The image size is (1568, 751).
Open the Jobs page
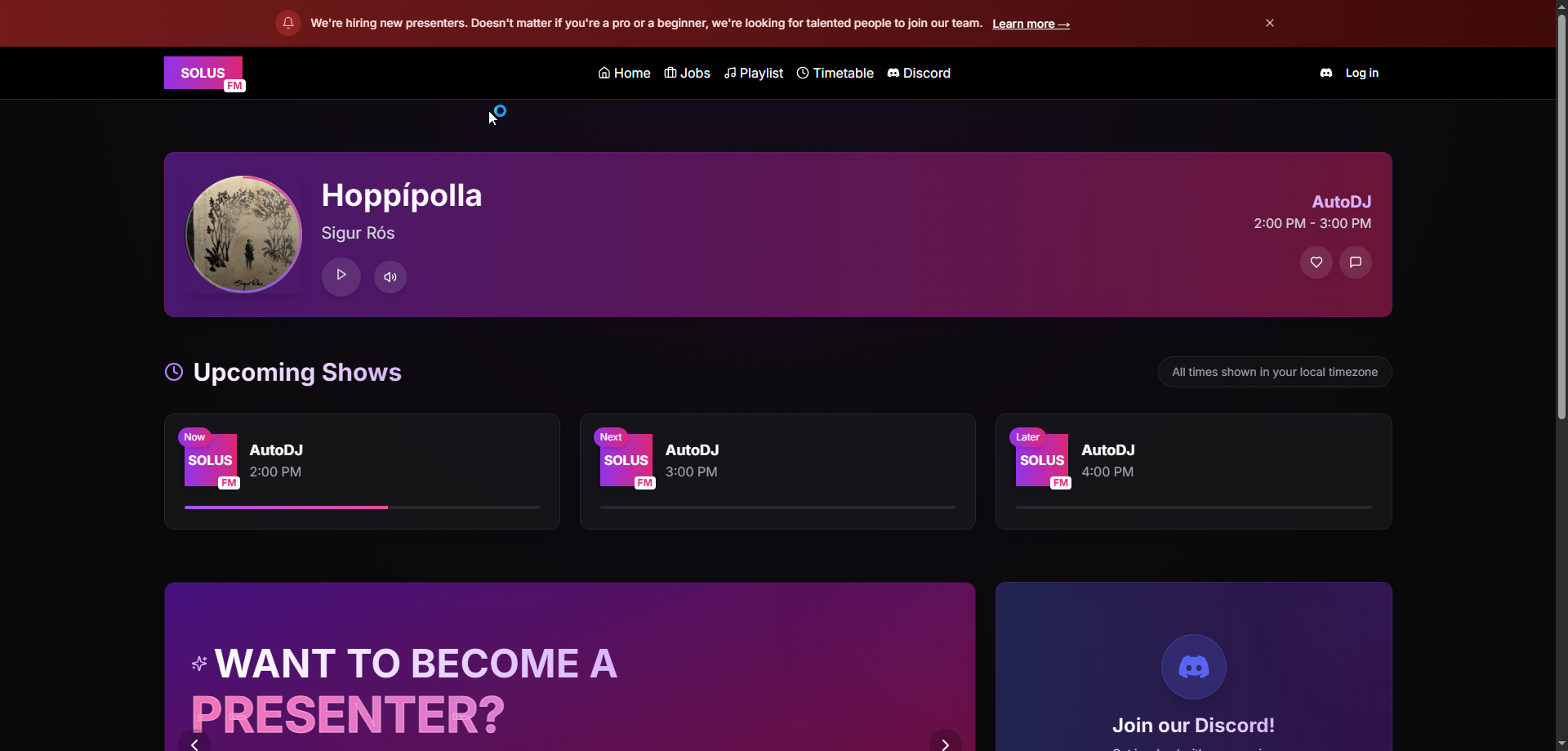point(687,73)
